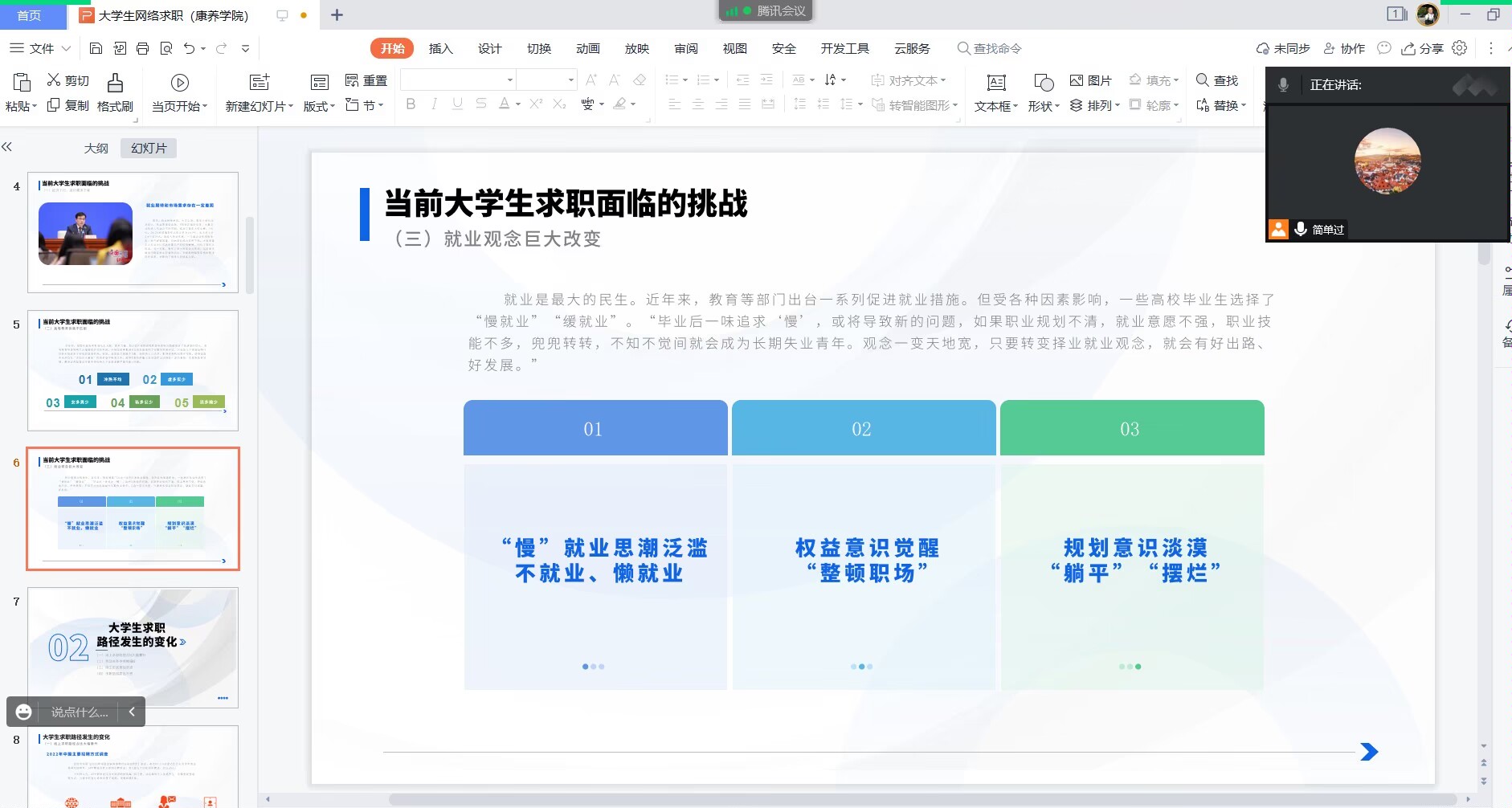Insert a text box (文本框)

(995, 83)
